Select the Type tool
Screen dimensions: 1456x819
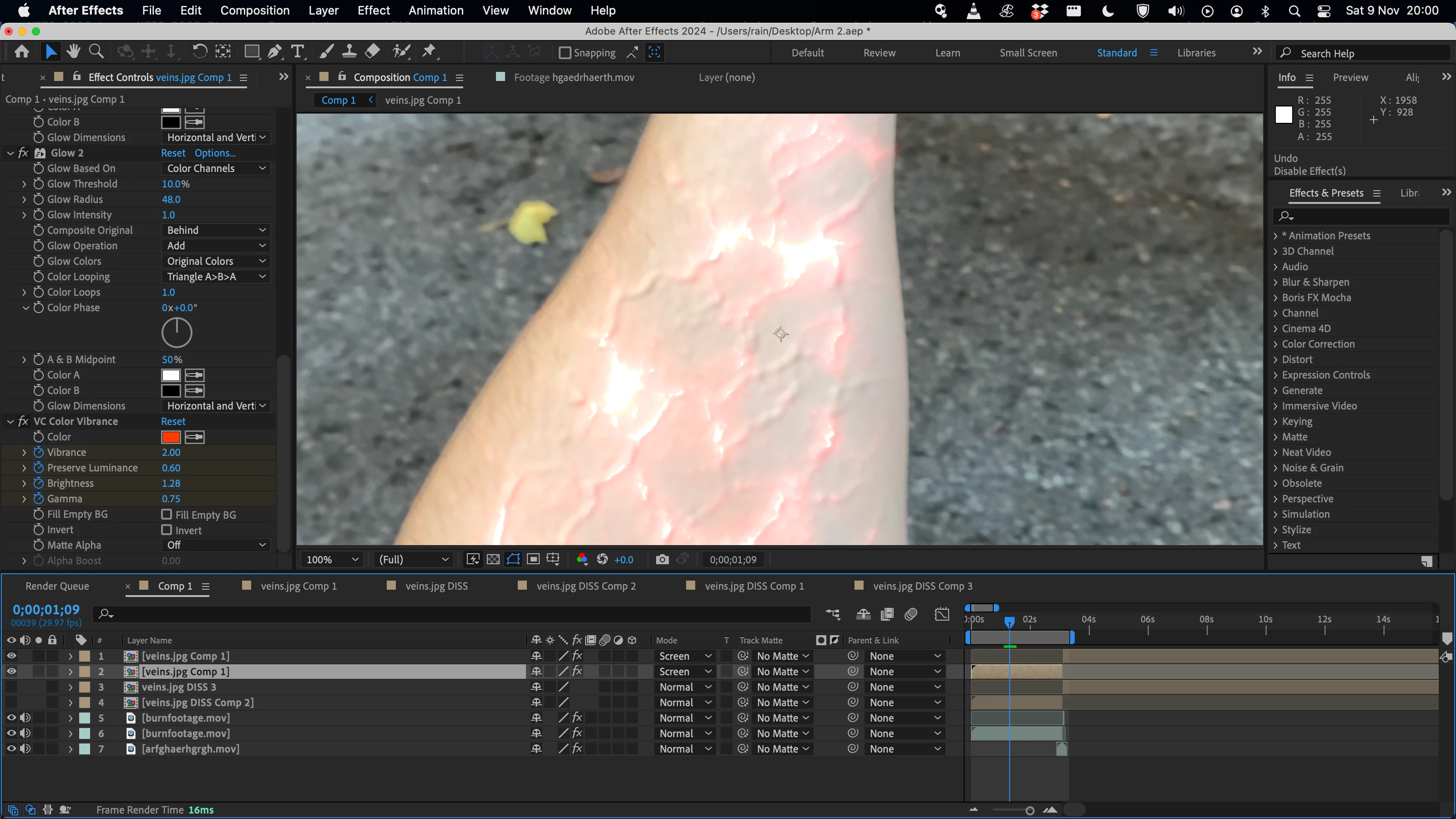pyautogui.click(x=297, y=52)
